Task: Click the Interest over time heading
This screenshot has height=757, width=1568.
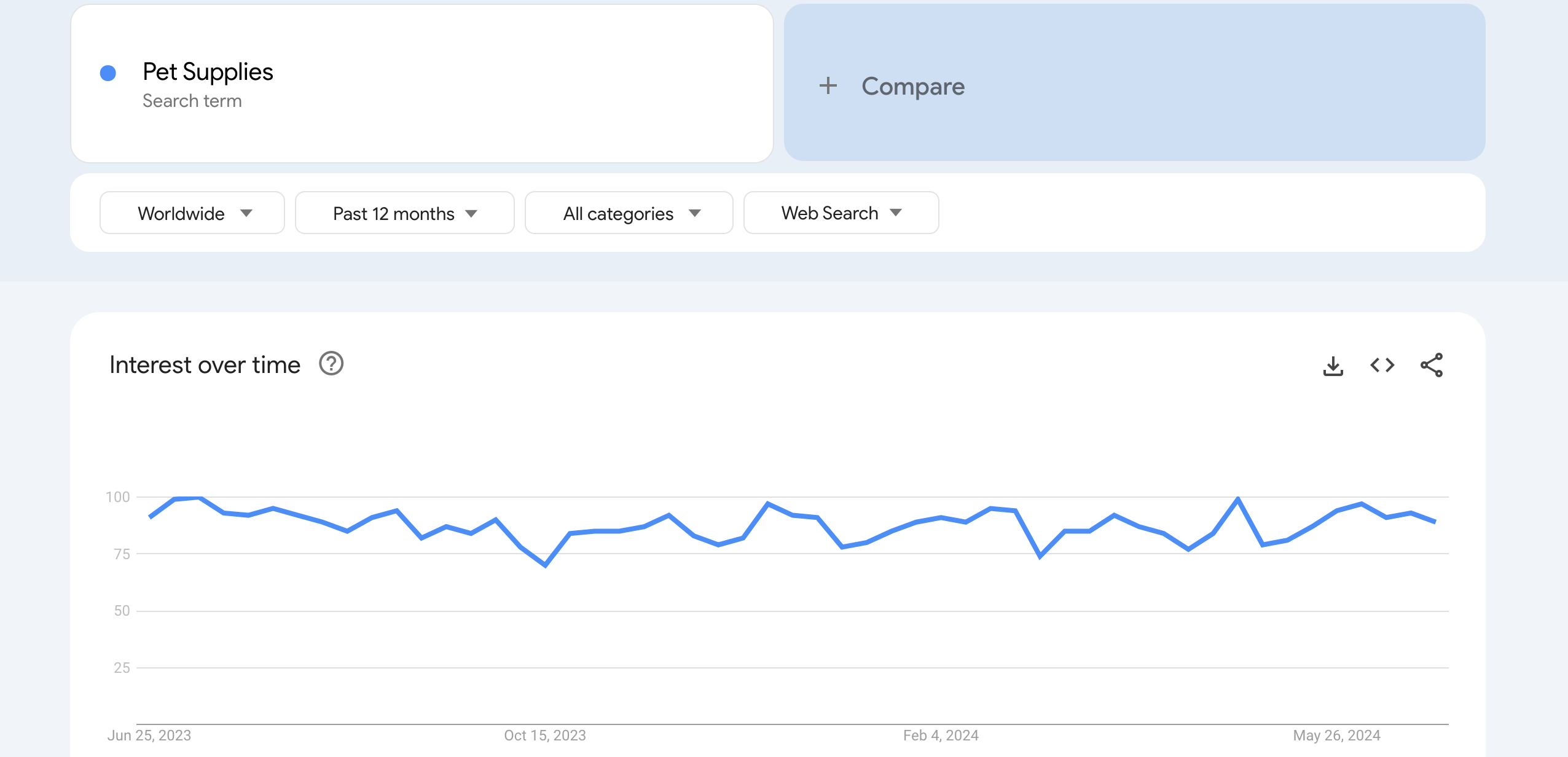Action: pos(205,364)
